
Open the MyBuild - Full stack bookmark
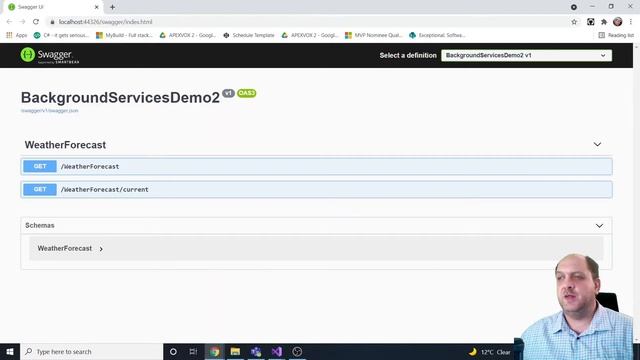pos(124,36)
